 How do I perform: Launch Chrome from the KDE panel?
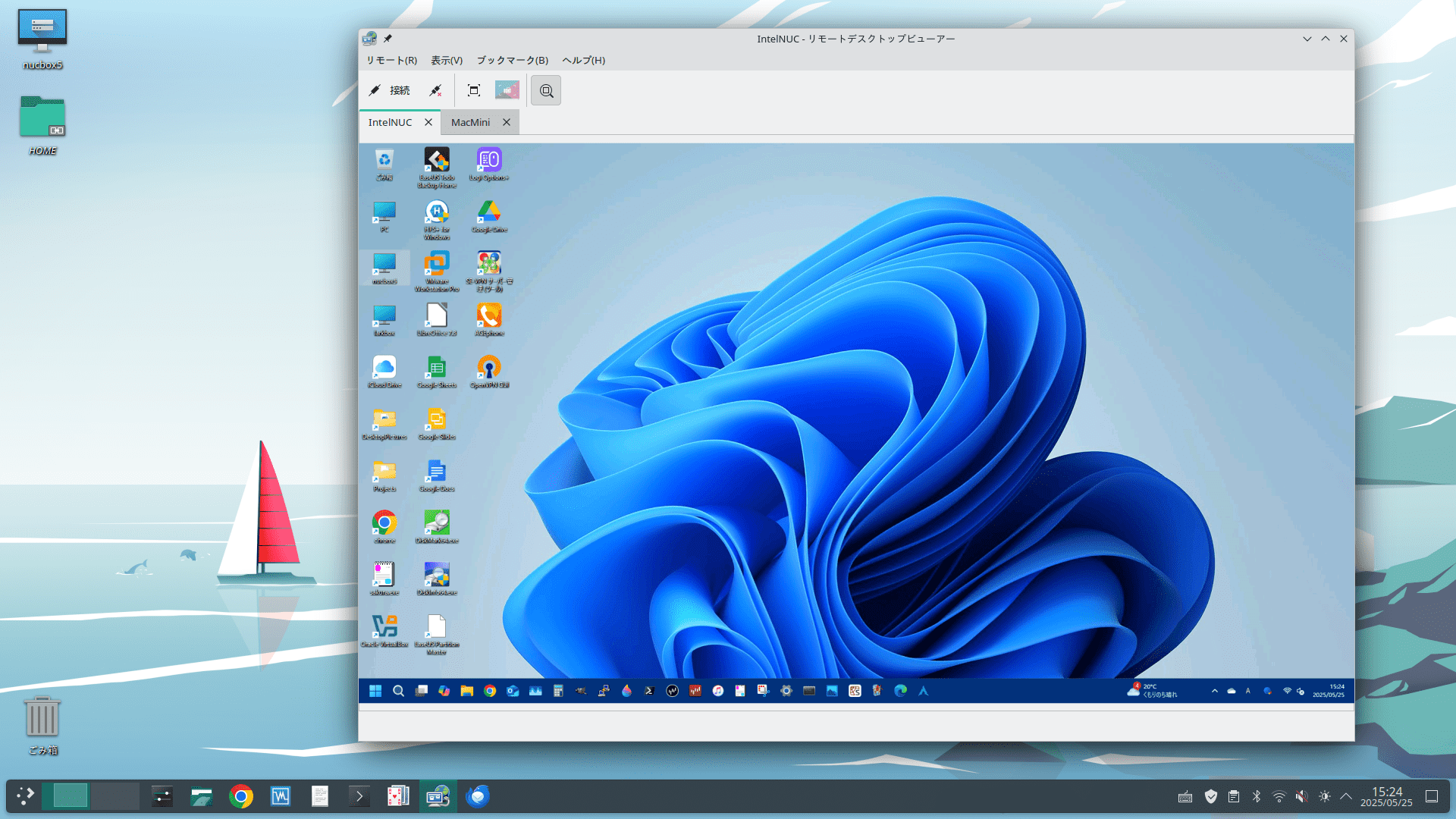click(x=241, y=796)
